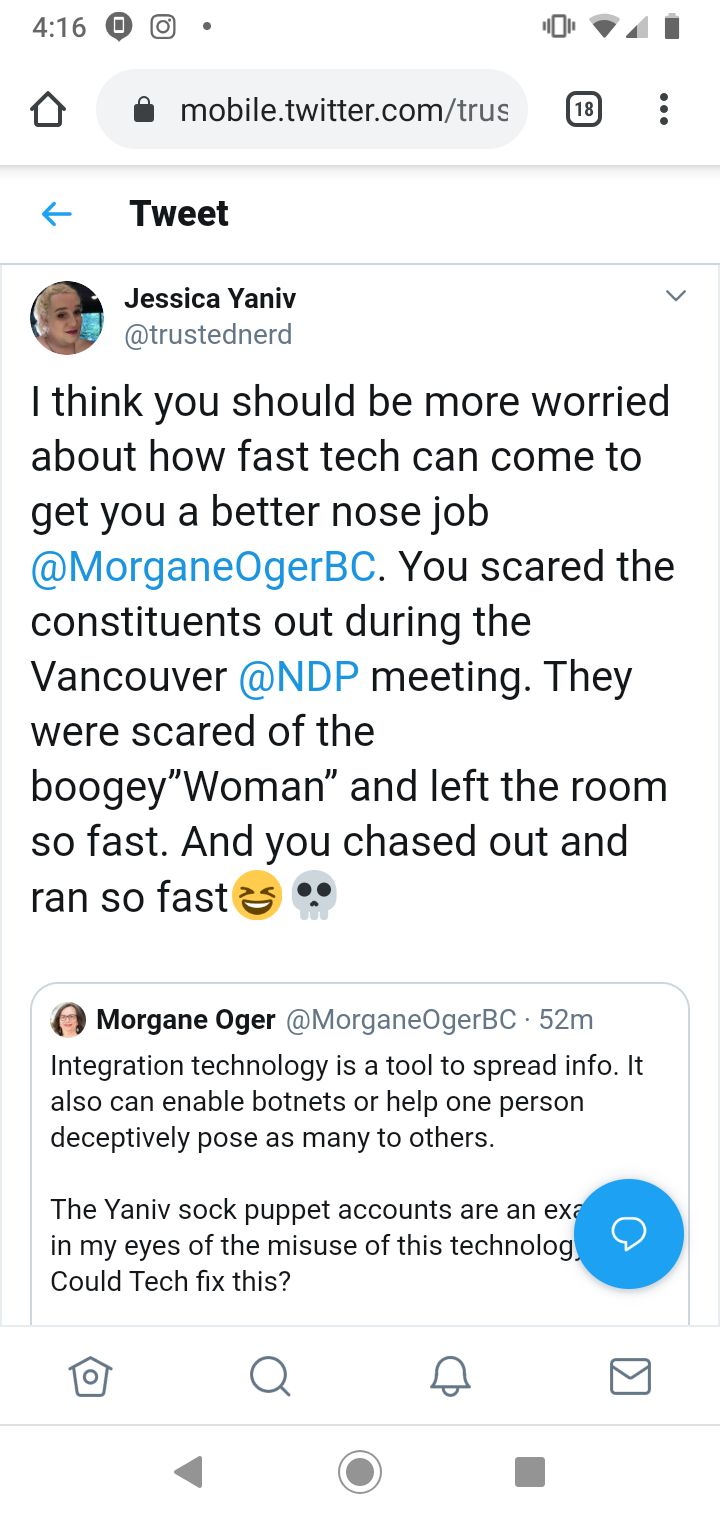Tap the @NDP mention link
Image resolution: width=720 pixels, height=1520 pixels.
coord(298,677)
